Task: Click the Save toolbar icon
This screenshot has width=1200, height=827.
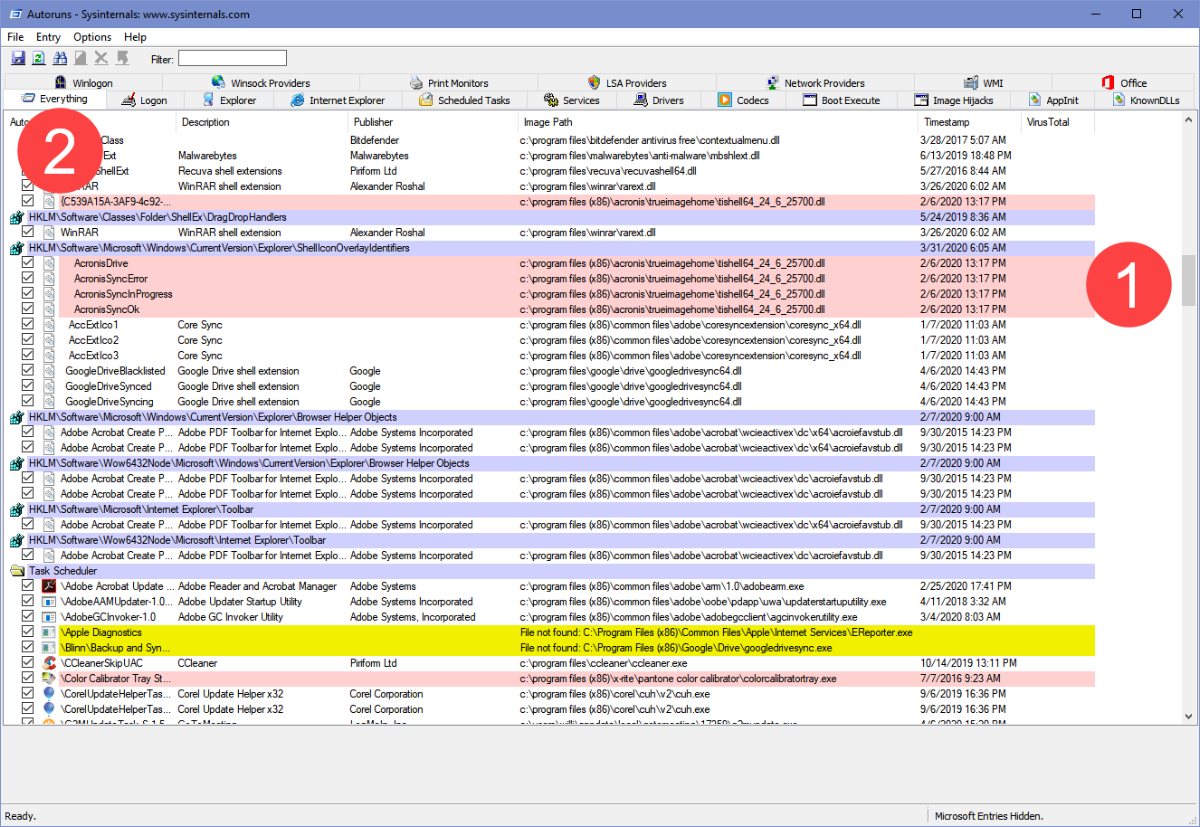Action: pos(18,59)
